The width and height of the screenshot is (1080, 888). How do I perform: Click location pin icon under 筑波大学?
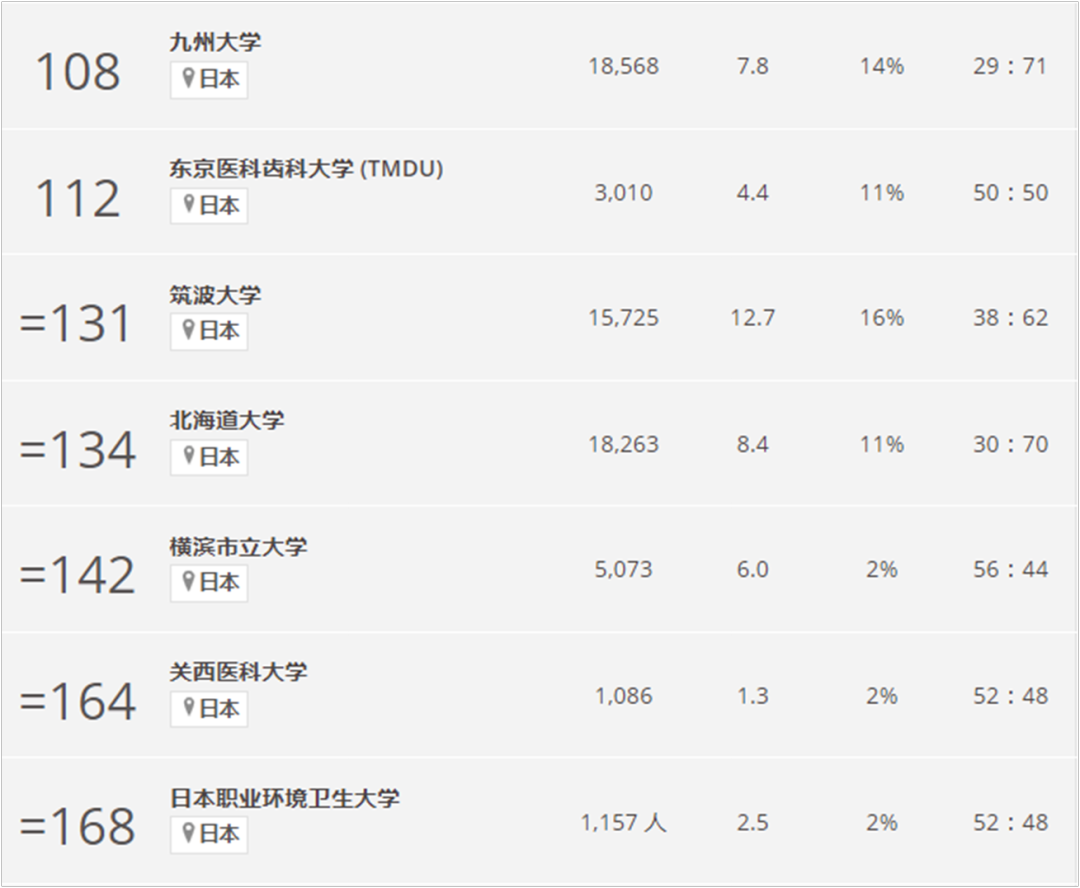coord(188,331)
